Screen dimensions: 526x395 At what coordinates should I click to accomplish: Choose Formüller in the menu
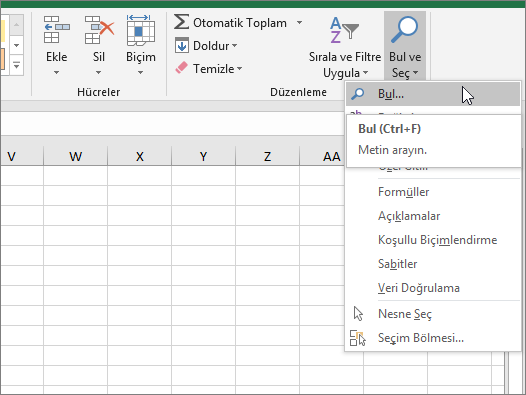pos(403,192)
